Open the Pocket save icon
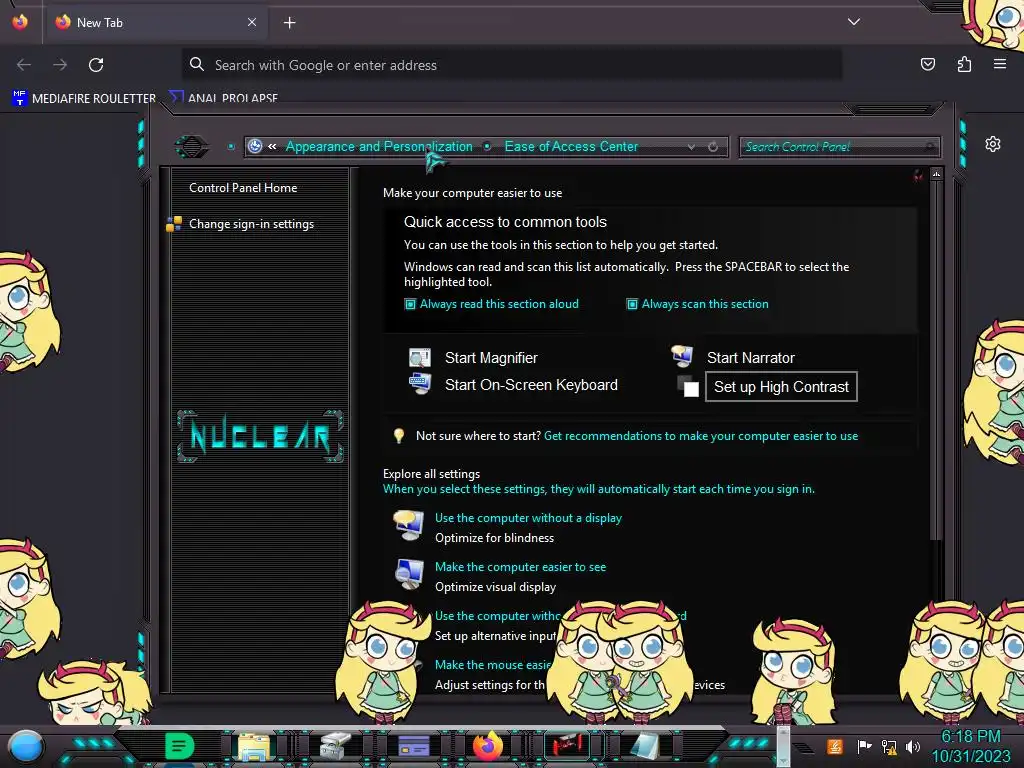Image resolution: width=1024 pixels, height=768 pixels. 927,64
